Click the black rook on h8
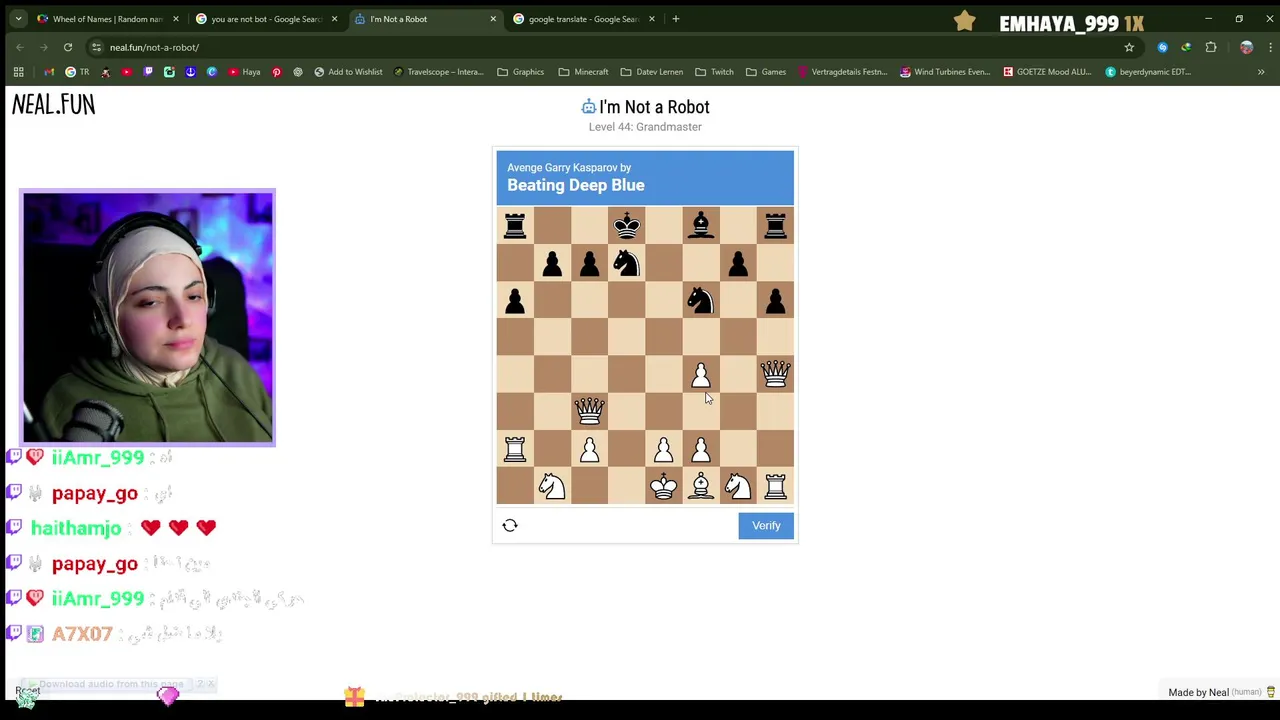The height and width of the screenshot is (720, 1280). 775,226
